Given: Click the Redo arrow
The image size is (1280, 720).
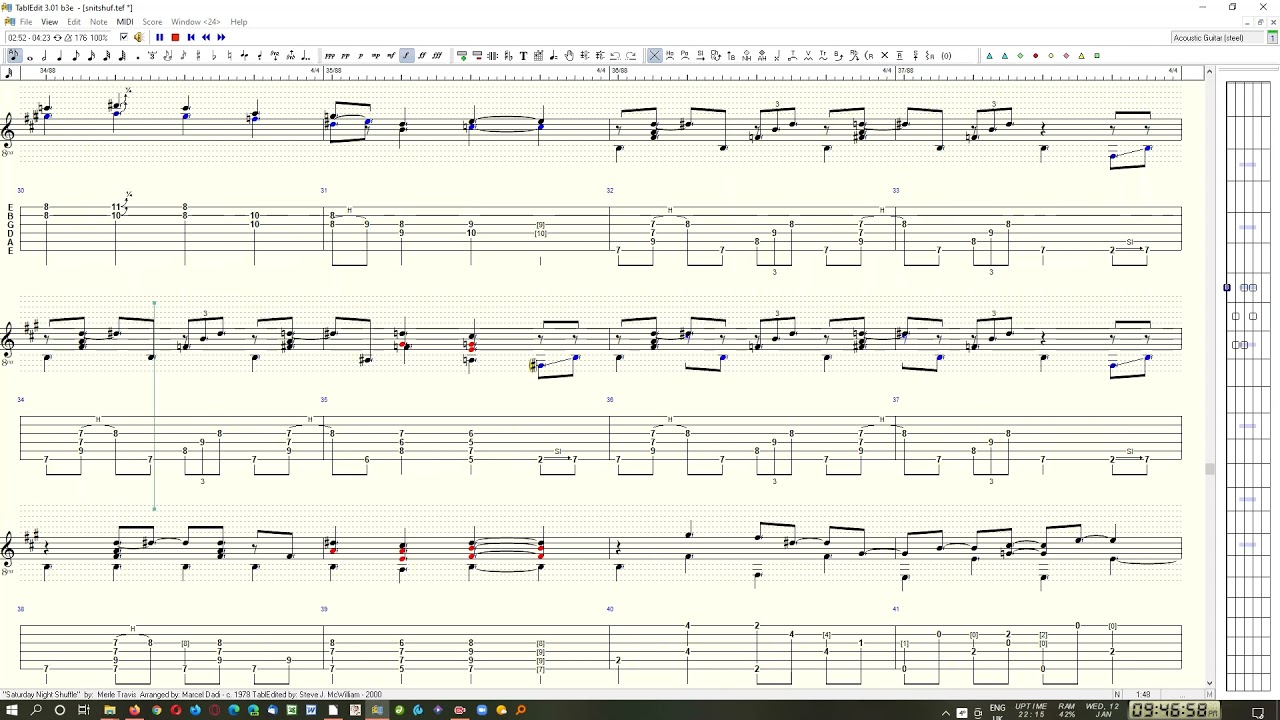Looking at the screenshot, I should (631, 56).
